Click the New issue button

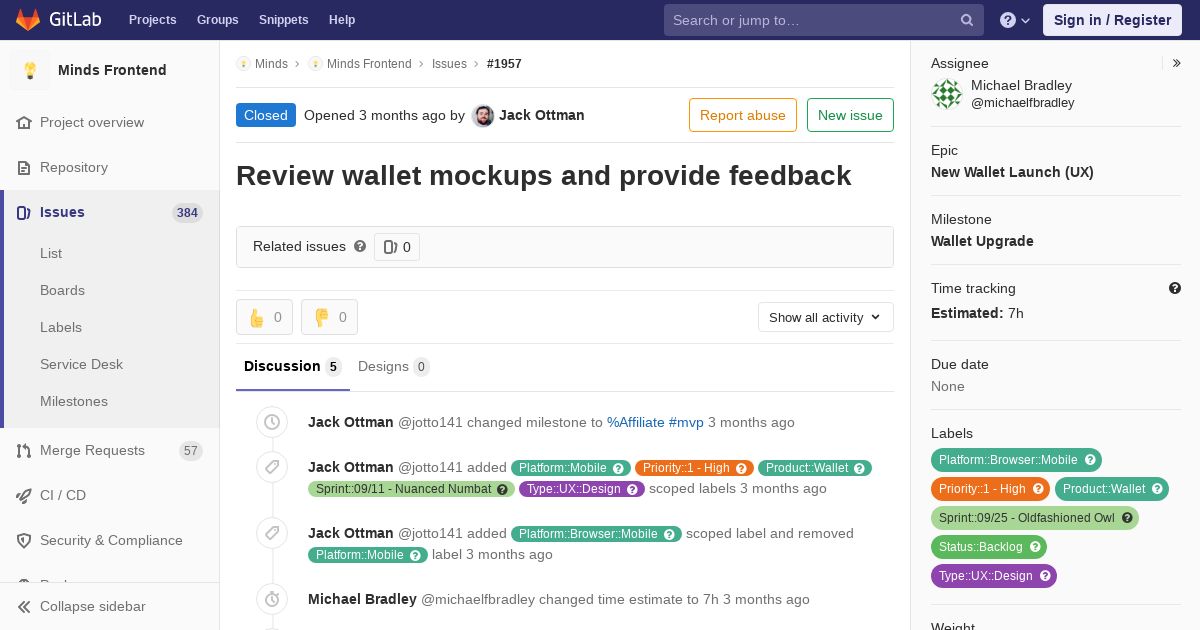[850, 115]
